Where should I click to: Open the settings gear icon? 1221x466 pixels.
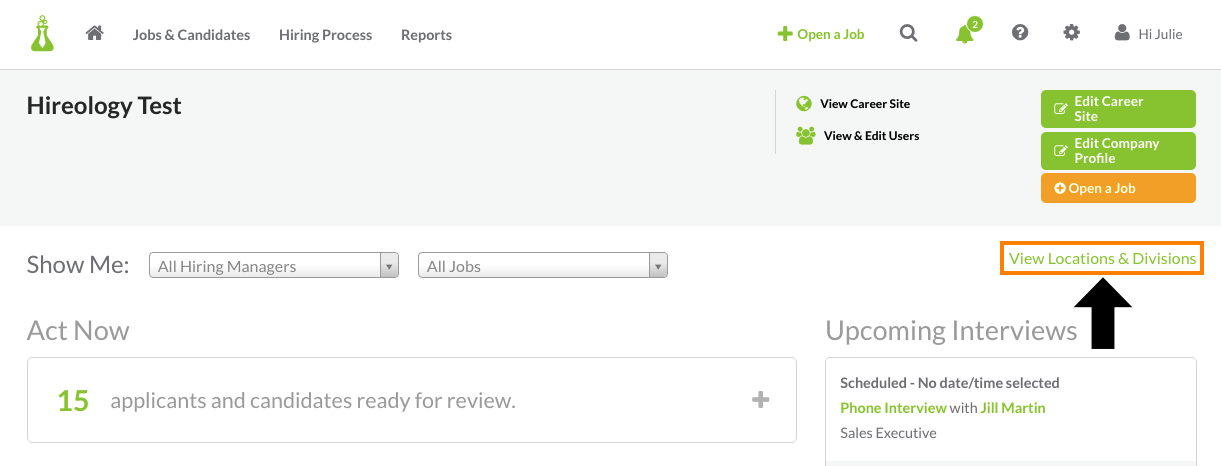point(1071,33)
